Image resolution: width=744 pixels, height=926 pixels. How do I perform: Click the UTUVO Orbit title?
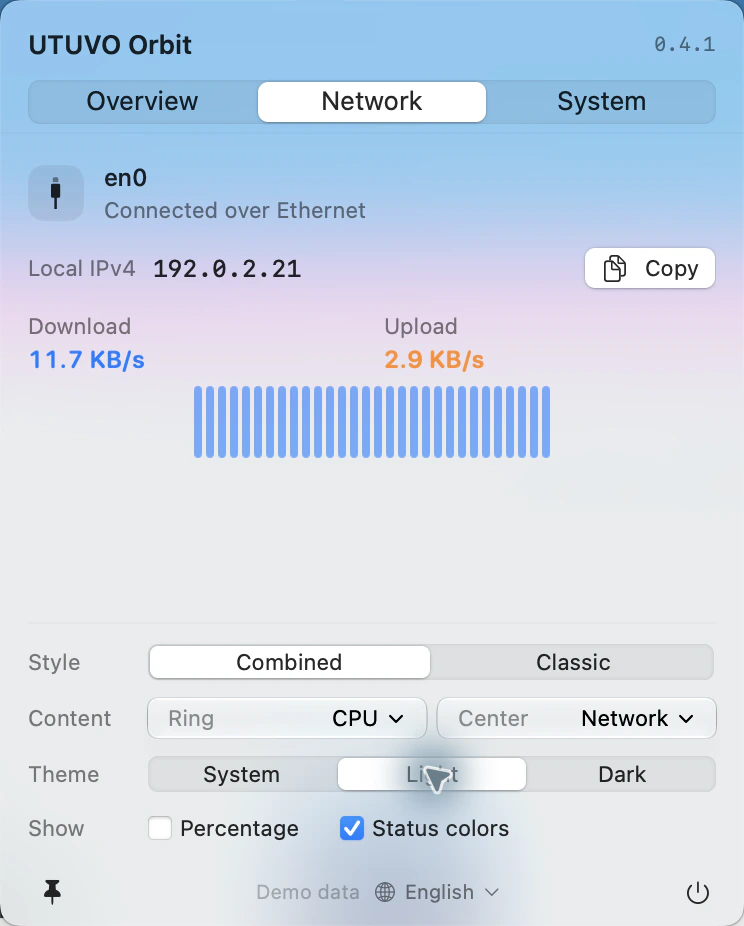pyautogui.click(x=110, y=45)
